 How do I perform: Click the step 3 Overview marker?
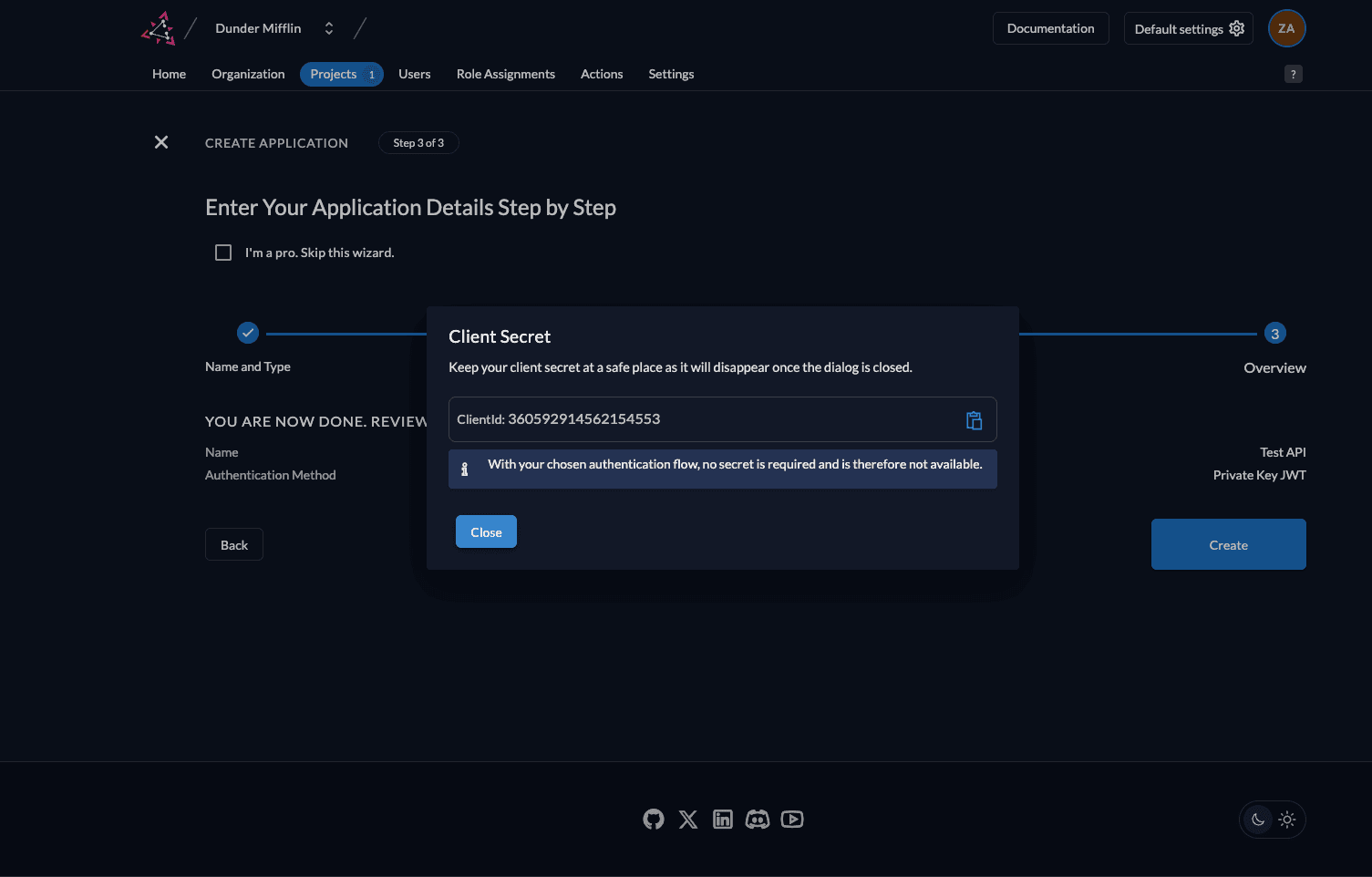(x=1274, y=334)
